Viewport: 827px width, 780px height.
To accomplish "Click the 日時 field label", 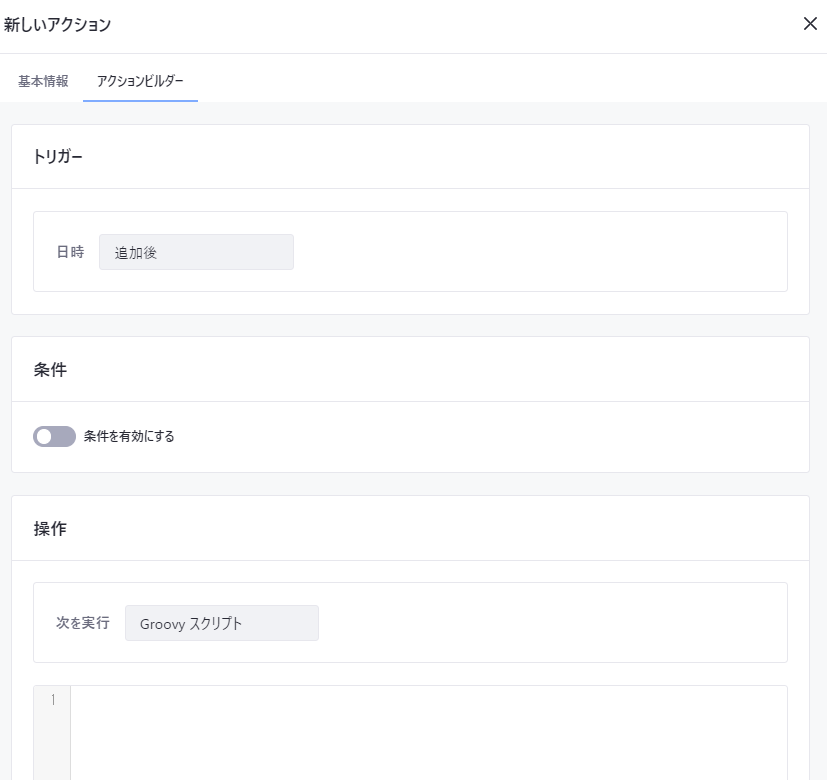I will pos(70,252).
